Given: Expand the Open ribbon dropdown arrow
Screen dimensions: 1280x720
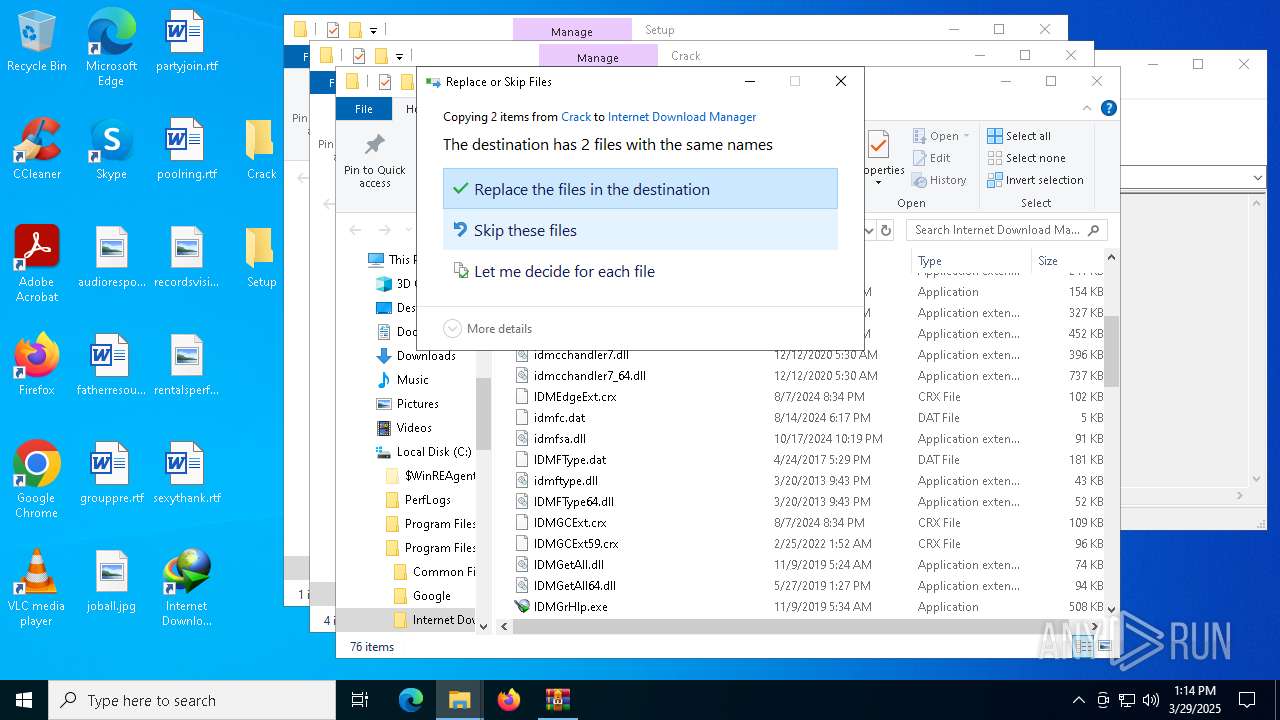Looking at the screenshot, I should click(966, 137).
